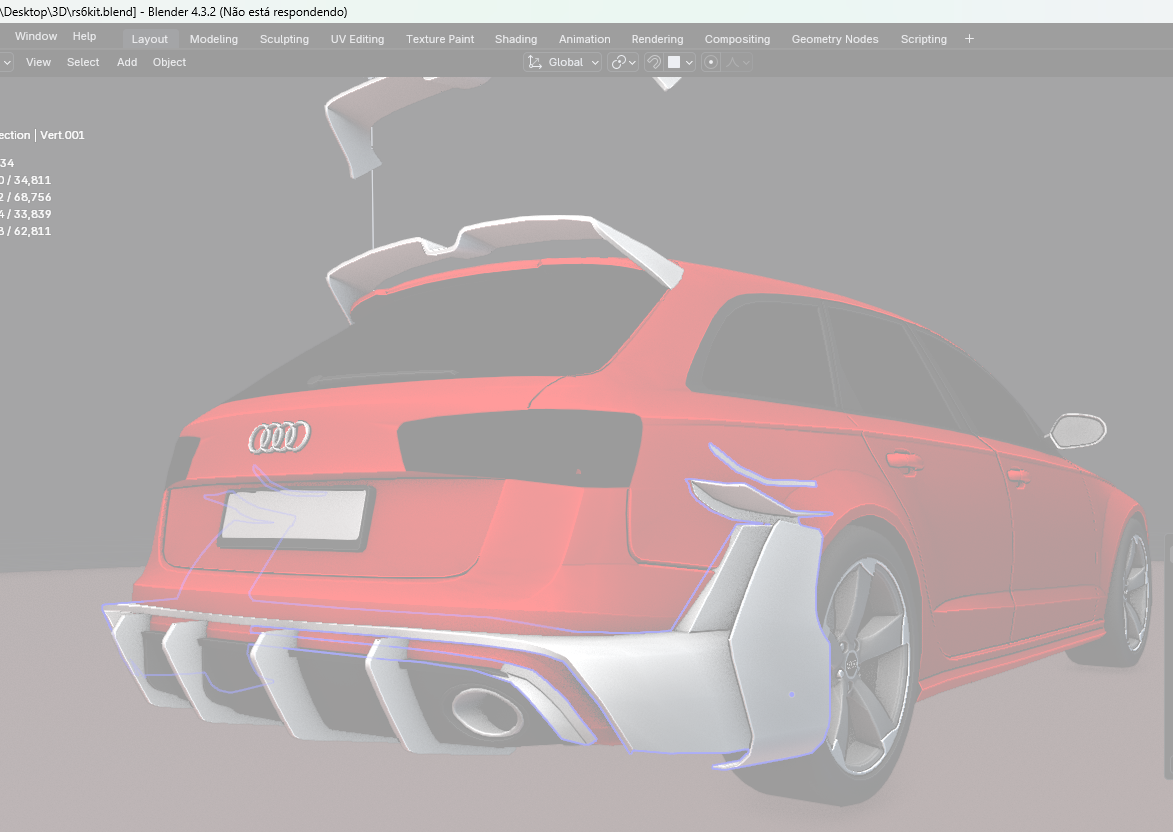Switch to the Shading workspace tab
The image size is (1173, 832).
tap(516, 39)
